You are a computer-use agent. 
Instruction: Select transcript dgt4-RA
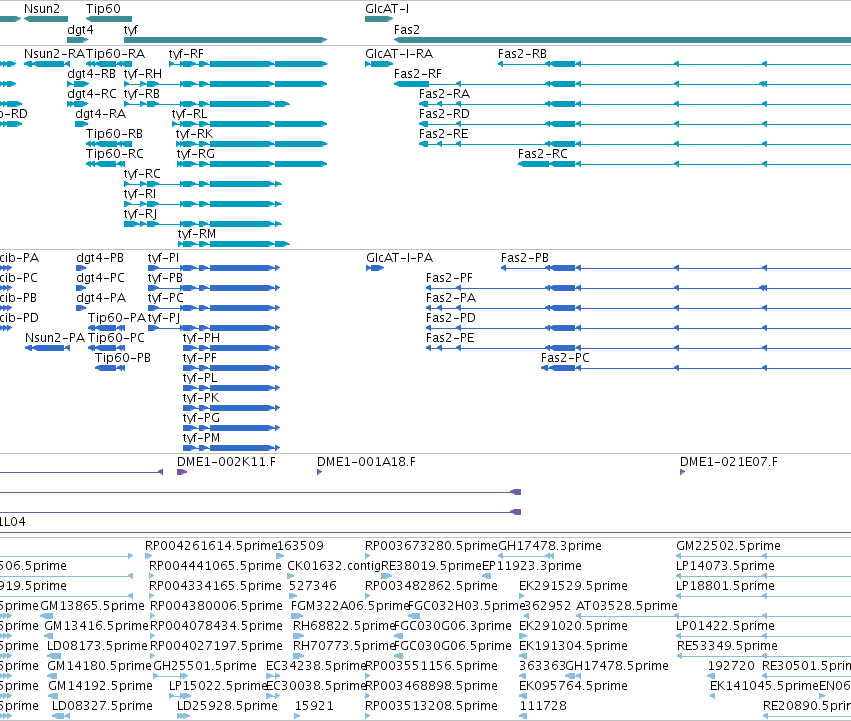(x=100, y=114)
